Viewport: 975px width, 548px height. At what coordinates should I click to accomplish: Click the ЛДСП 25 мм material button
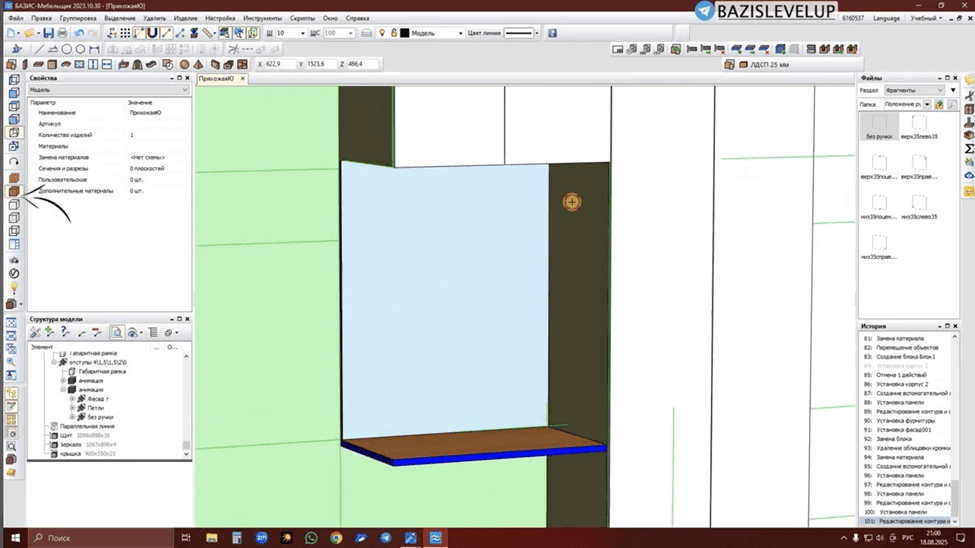click(764, 64)
